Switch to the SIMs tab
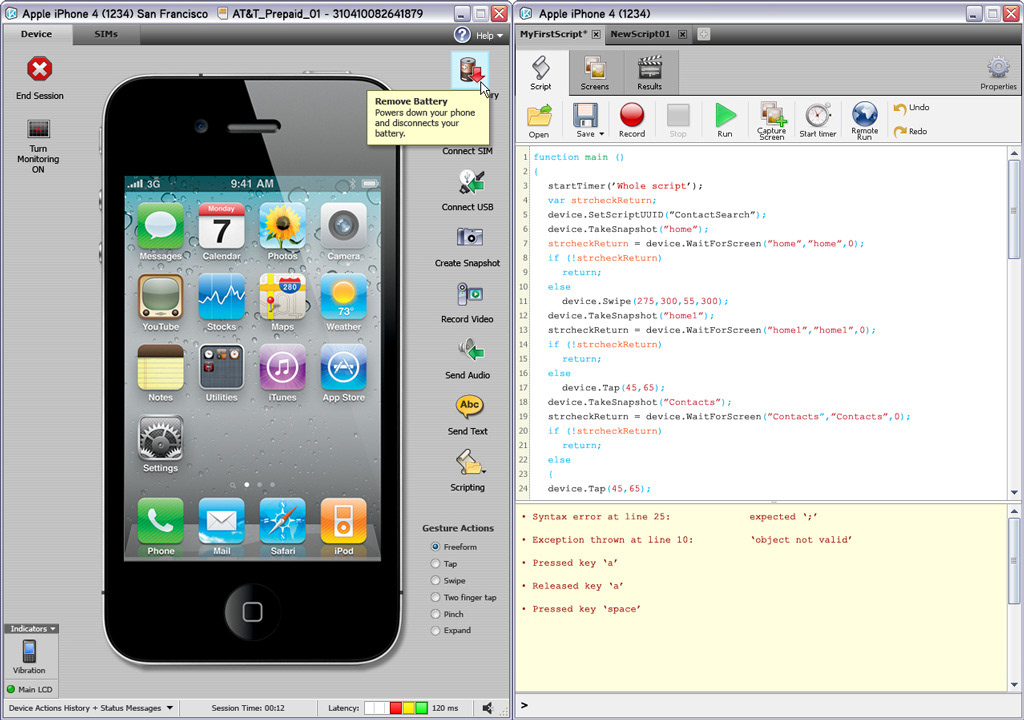Viewport: 1024px width, 720px height. [x=106, y=34]
